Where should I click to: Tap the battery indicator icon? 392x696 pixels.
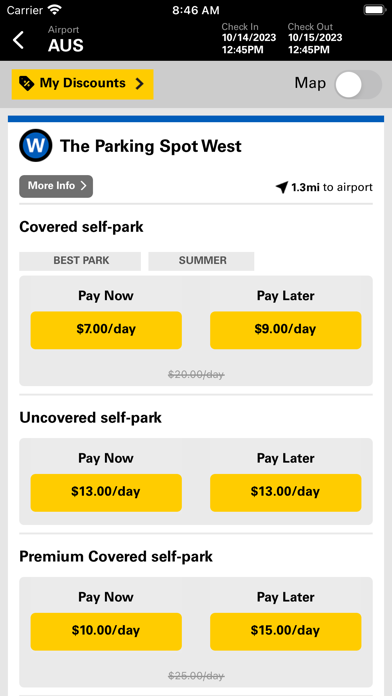[x=374, y=9]
